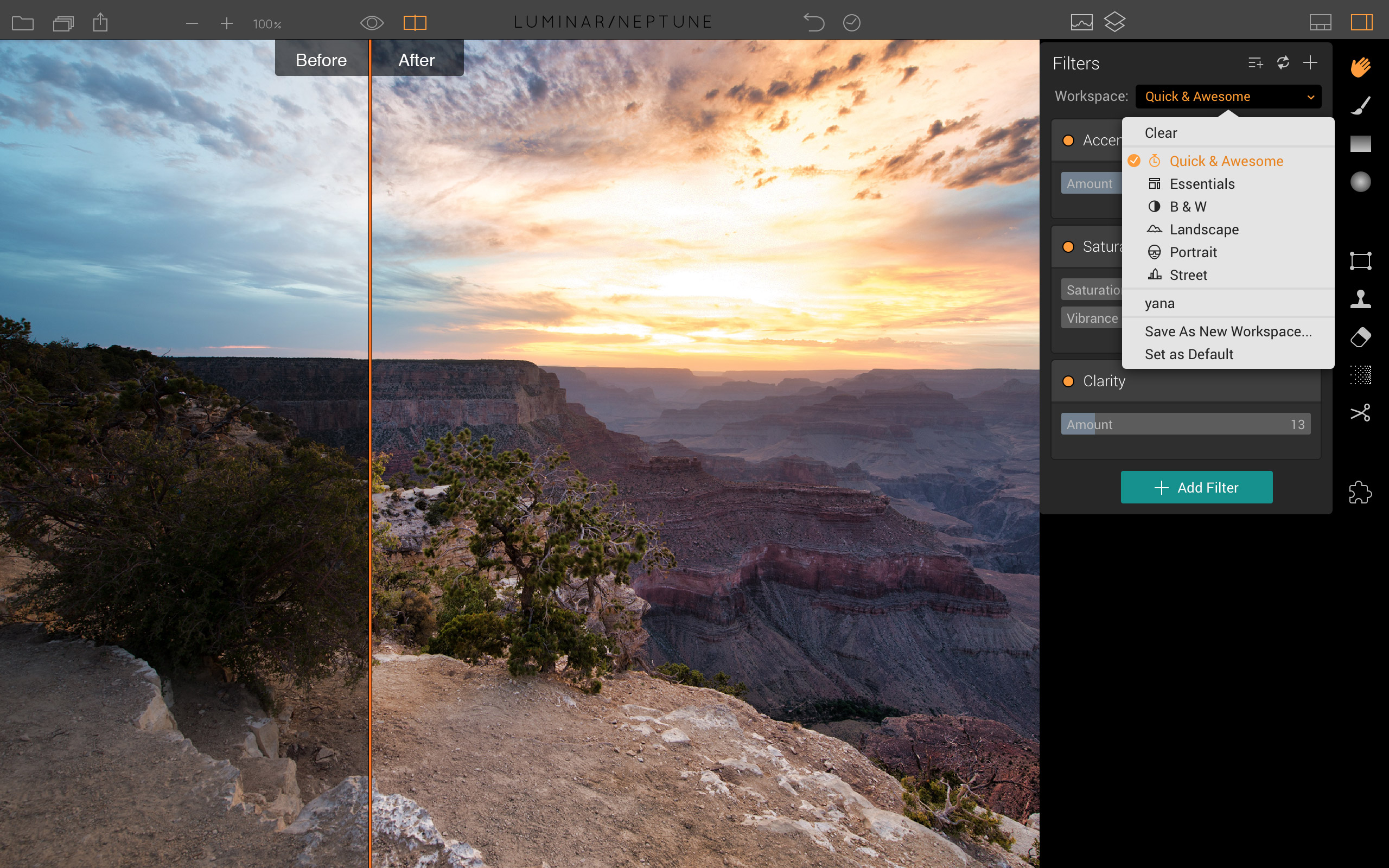Click the Undo arrow icon
This screenshot has width=1389, height=868.
(x=813, y=23)
